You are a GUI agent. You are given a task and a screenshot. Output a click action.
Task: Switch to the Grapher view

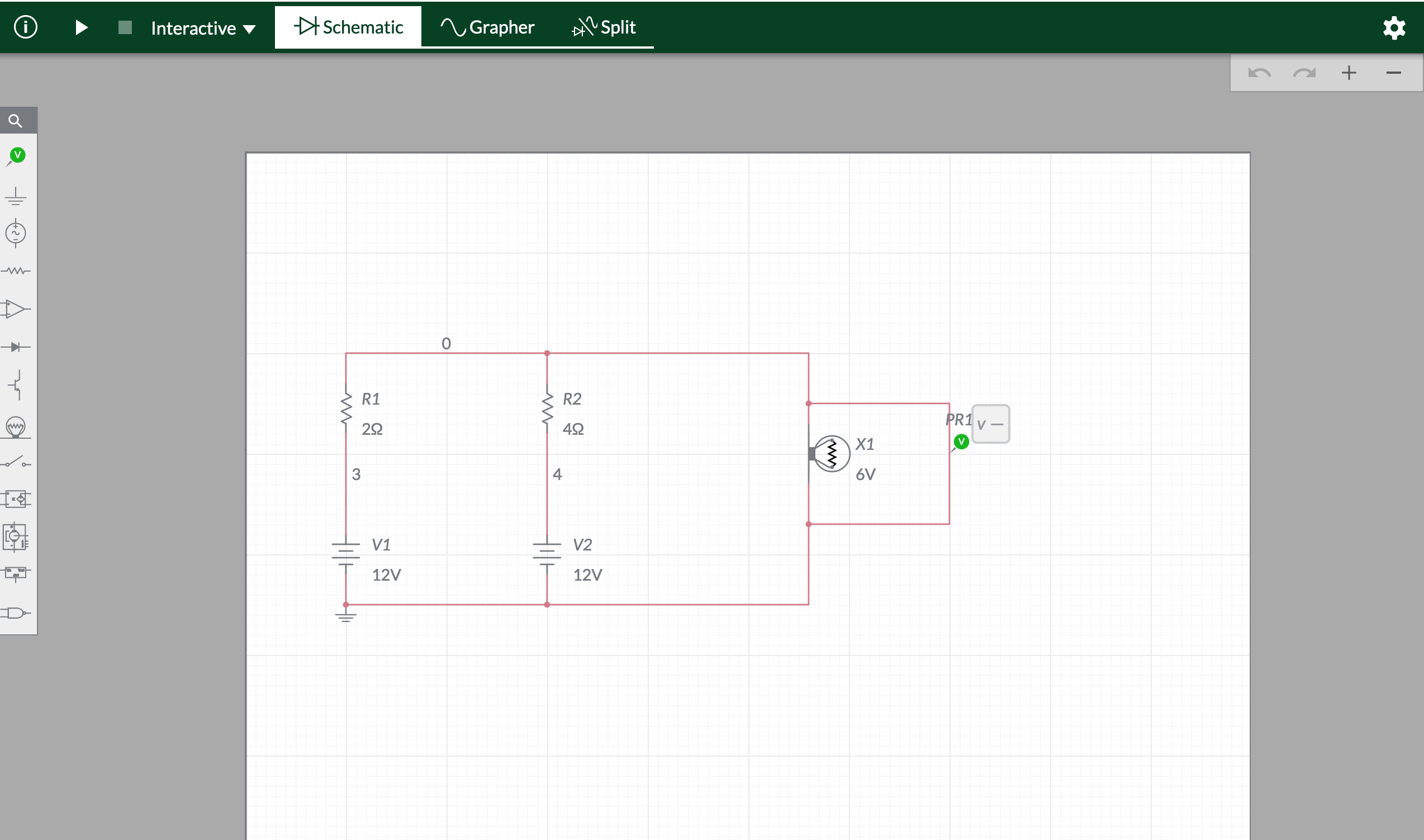[486, 27]
